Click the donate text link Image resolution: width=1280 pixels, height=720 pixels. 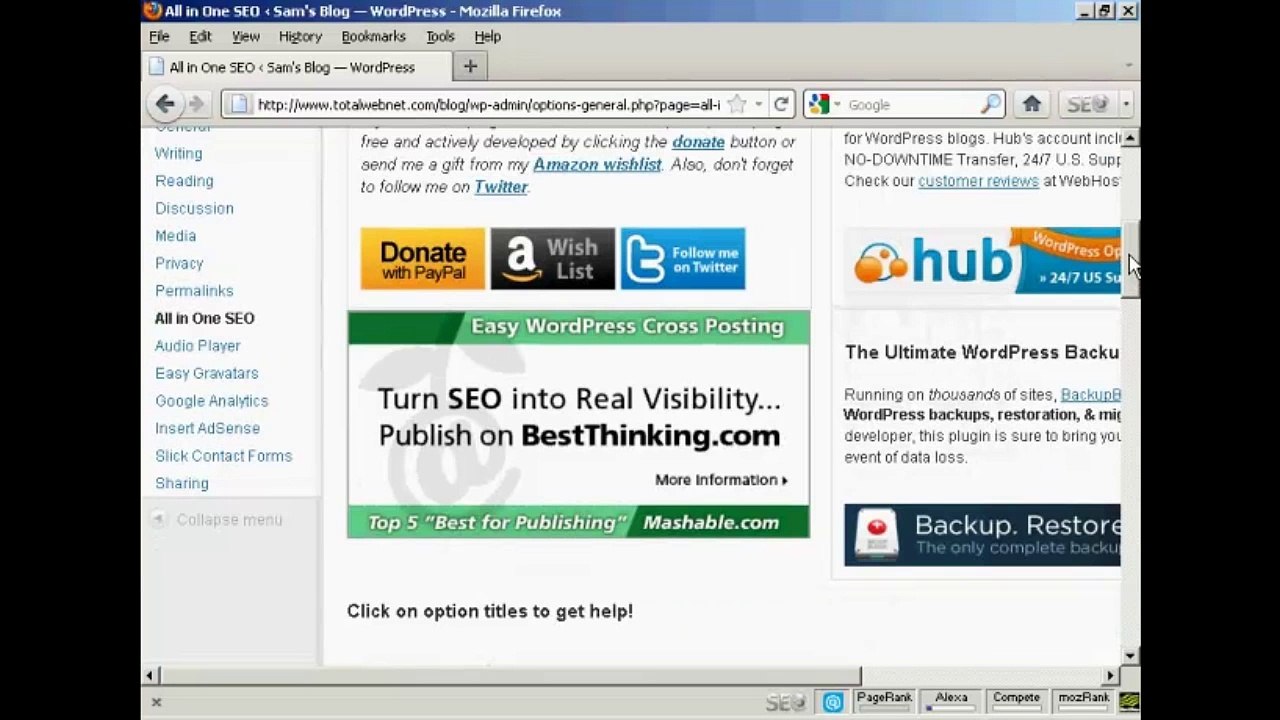(698, 142)
